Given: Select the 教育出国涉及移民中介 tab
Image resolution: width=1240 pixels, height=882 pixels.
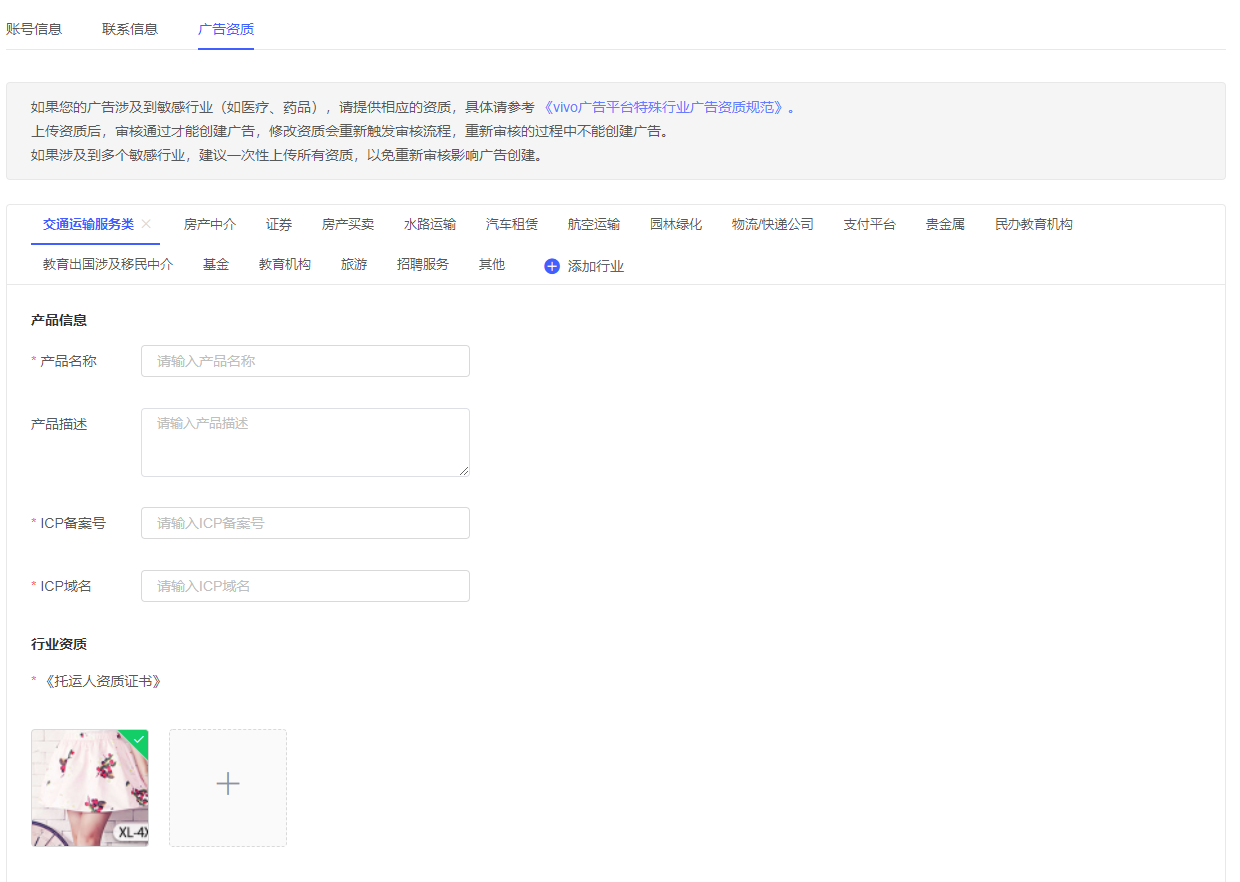Looking at the screenshot, I should pyautogui.click(x=108, y=265).
